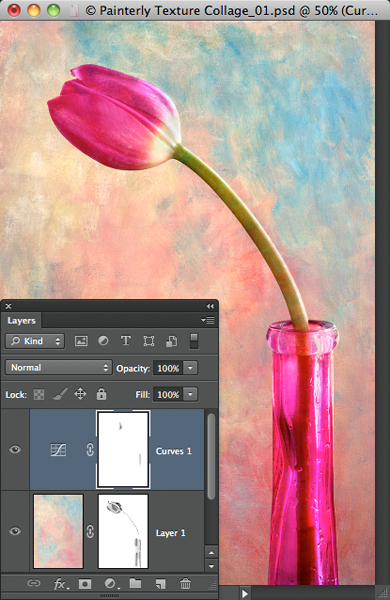Click the Add layer mask icon
Screen dimensions: 390x600
(x=85, y=584)
